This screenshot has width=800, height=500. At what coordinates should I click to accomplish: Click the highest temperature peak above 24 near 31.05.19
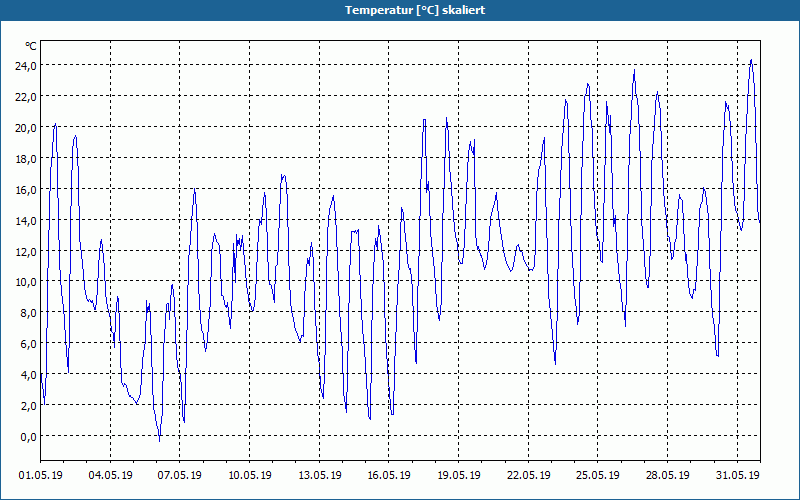[x=751, y=60]
